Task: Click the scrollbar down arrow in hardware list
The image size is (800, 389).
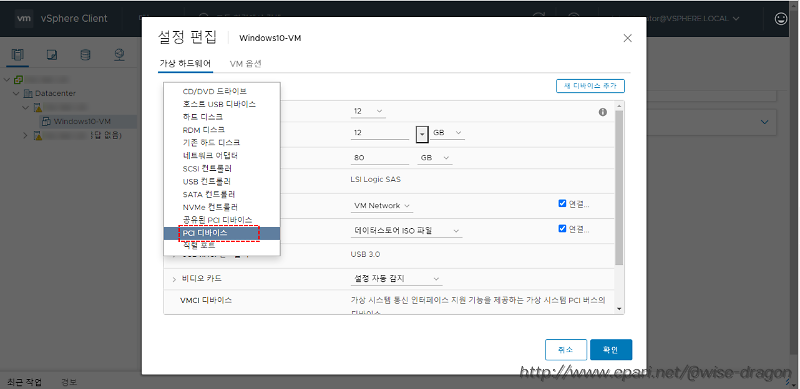Action: point(619,309)
